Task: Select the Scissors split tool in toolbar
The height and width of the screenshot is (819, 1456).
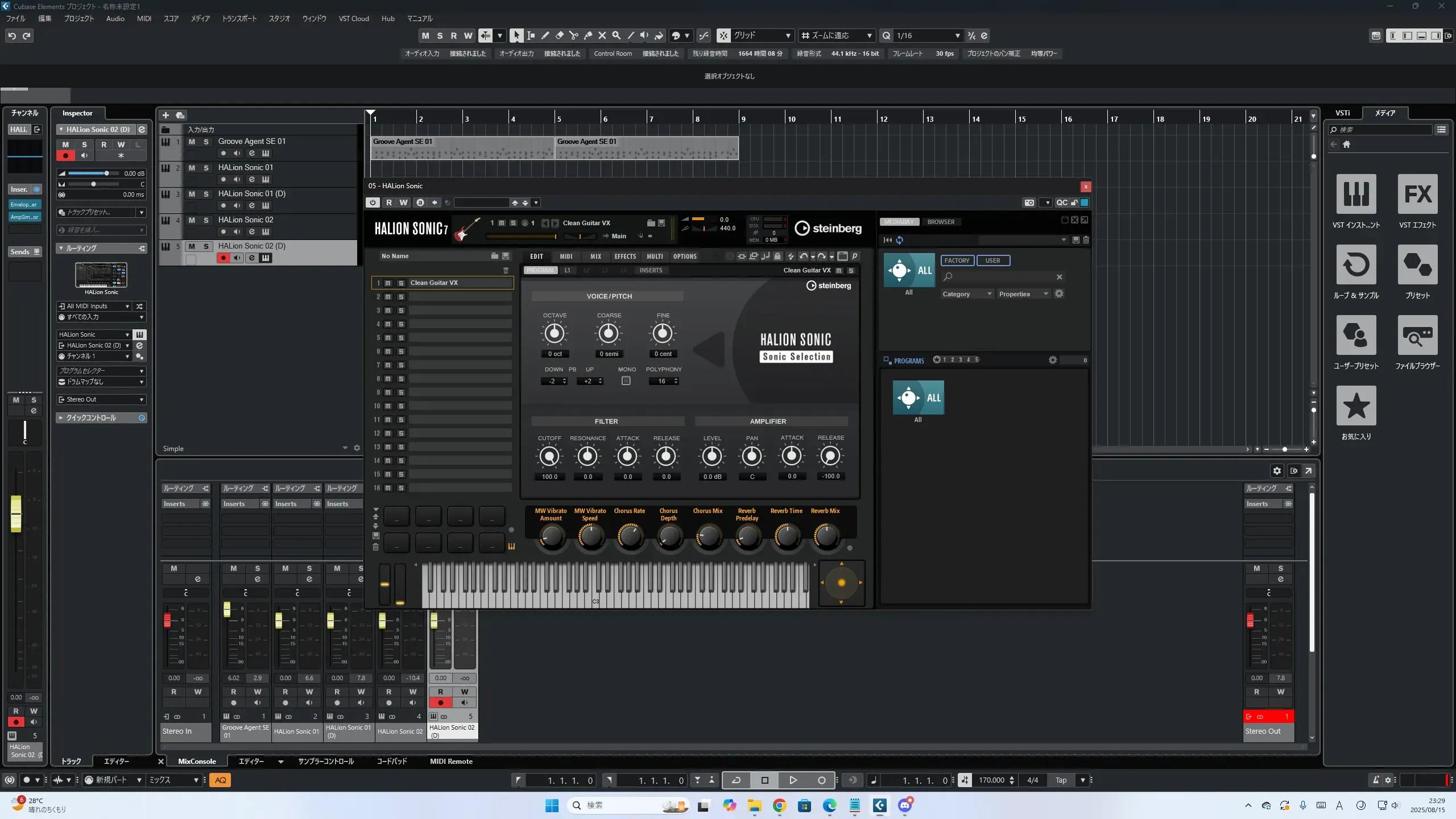Action: (x=573, y=35)
